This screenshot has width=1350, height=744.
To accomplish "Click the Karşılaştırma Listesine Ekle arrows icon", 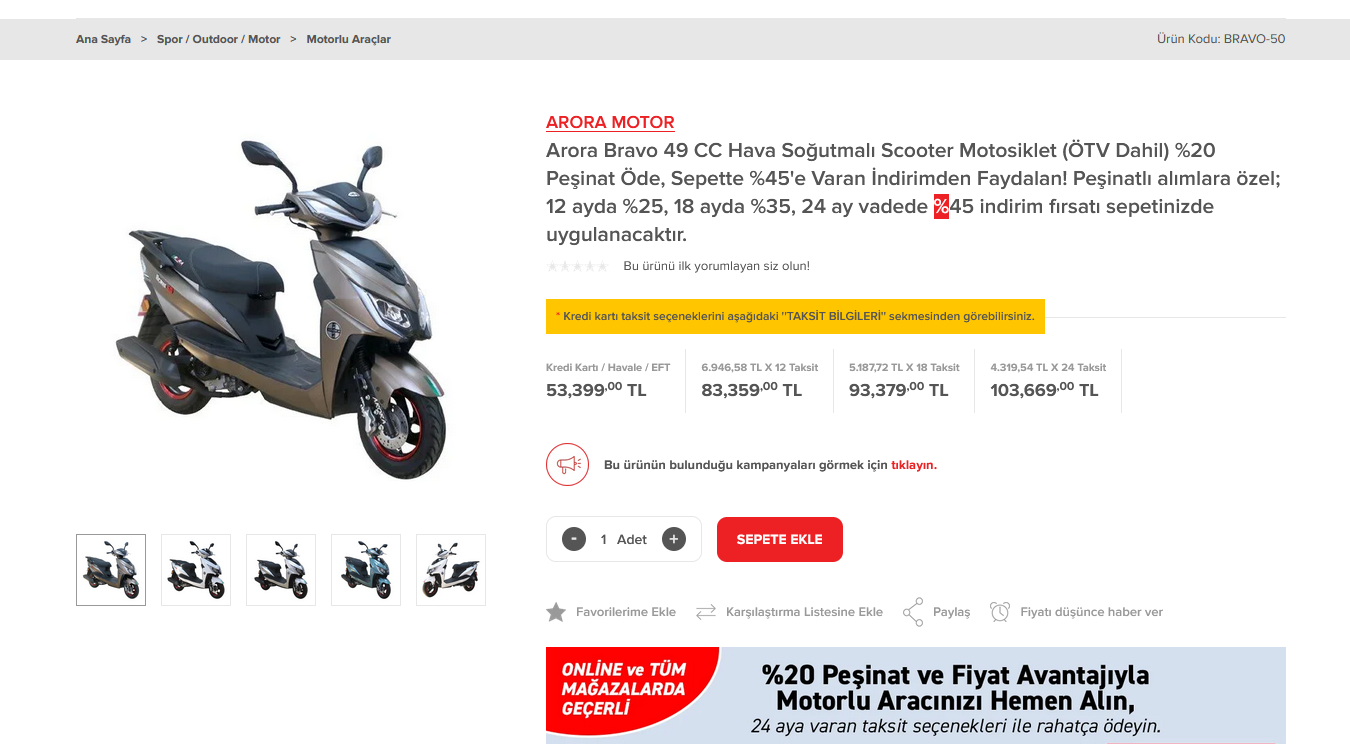I will 706,612.
